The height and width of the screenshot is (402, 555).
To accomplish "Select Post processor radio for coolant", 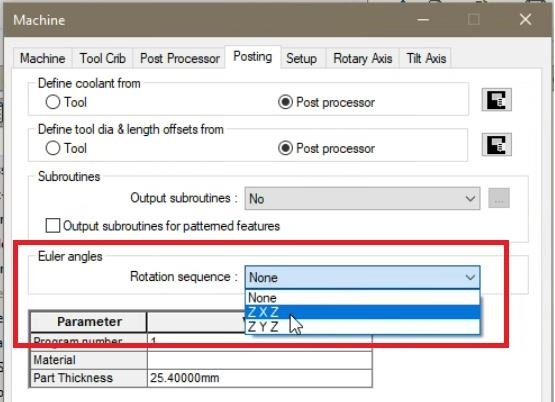I will click(x=285, y=102).
